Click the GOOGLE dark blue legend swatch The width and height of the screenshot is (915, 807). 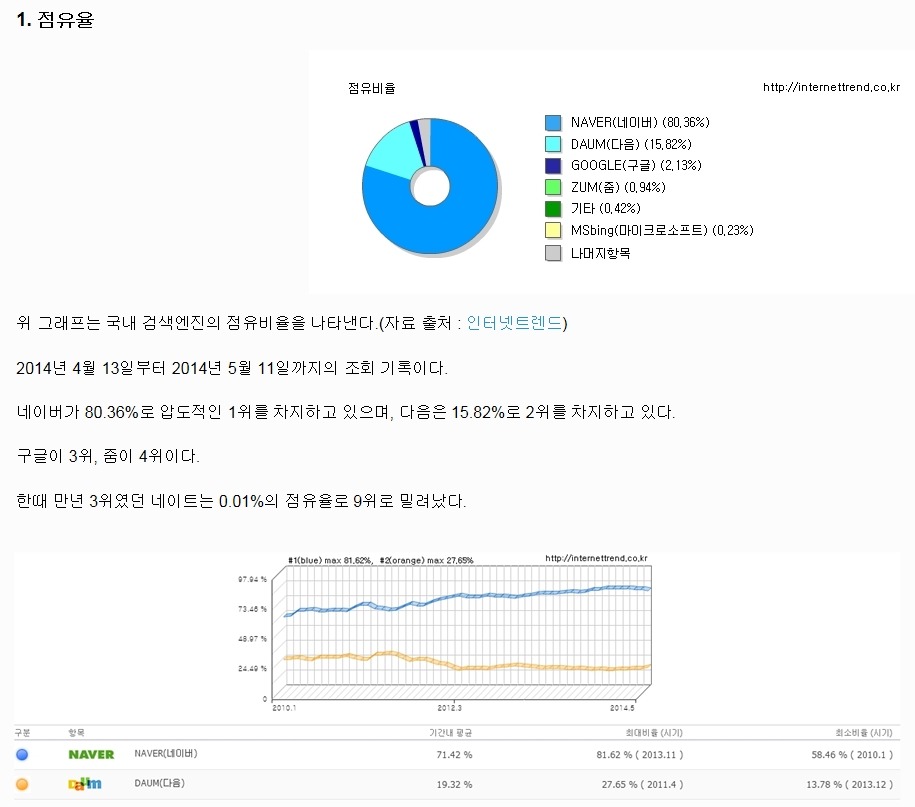pyautogui.click(x=553, y=166)
